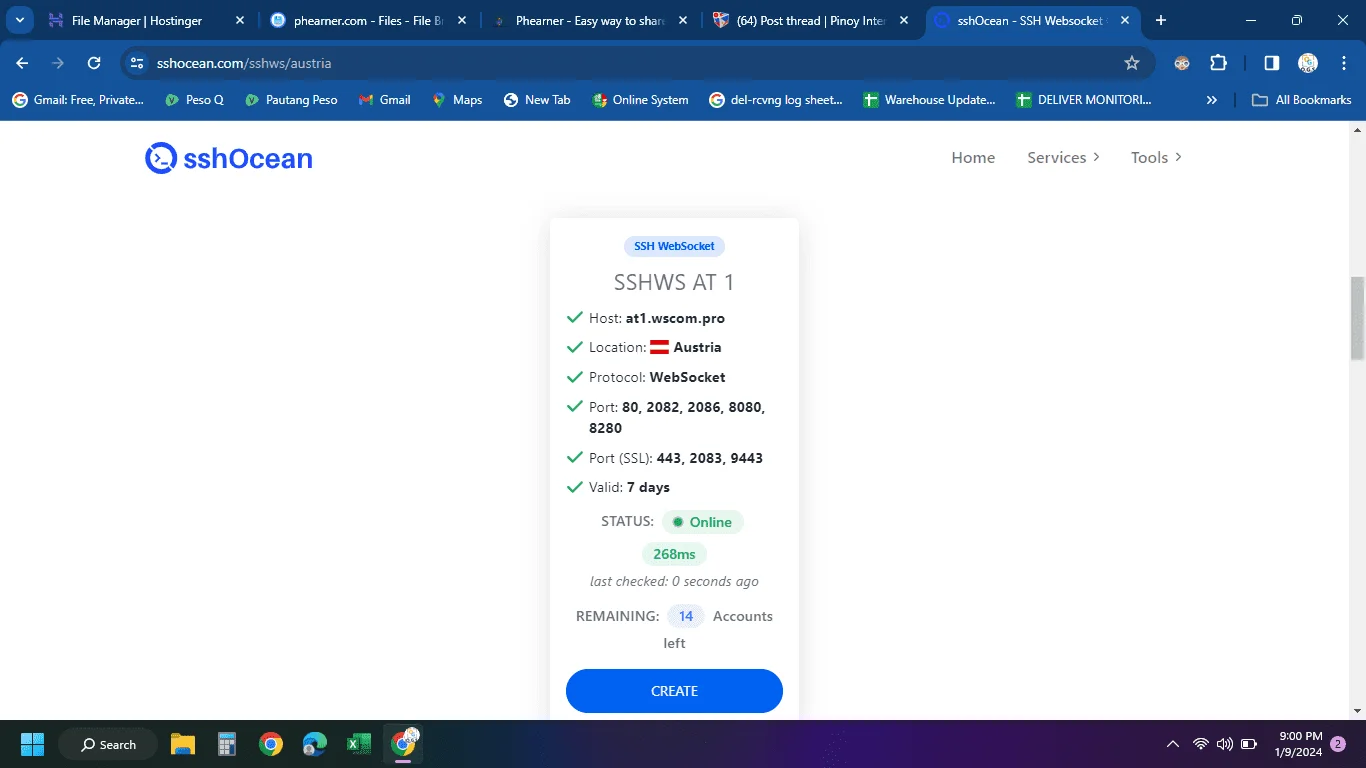Click the host at1.wscom.pro text
Image resolution: width=1366 pixels, height=768 pixels.
[675, 318]
